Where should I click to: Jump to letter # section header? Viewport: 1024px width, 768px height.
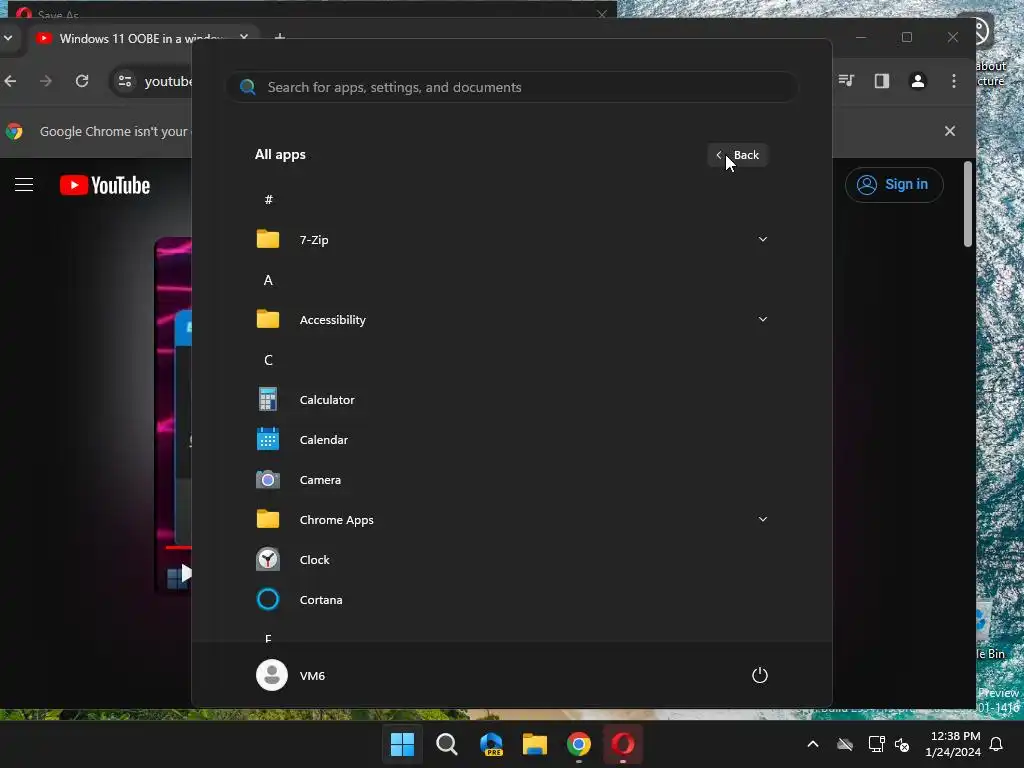pos(268,199)
